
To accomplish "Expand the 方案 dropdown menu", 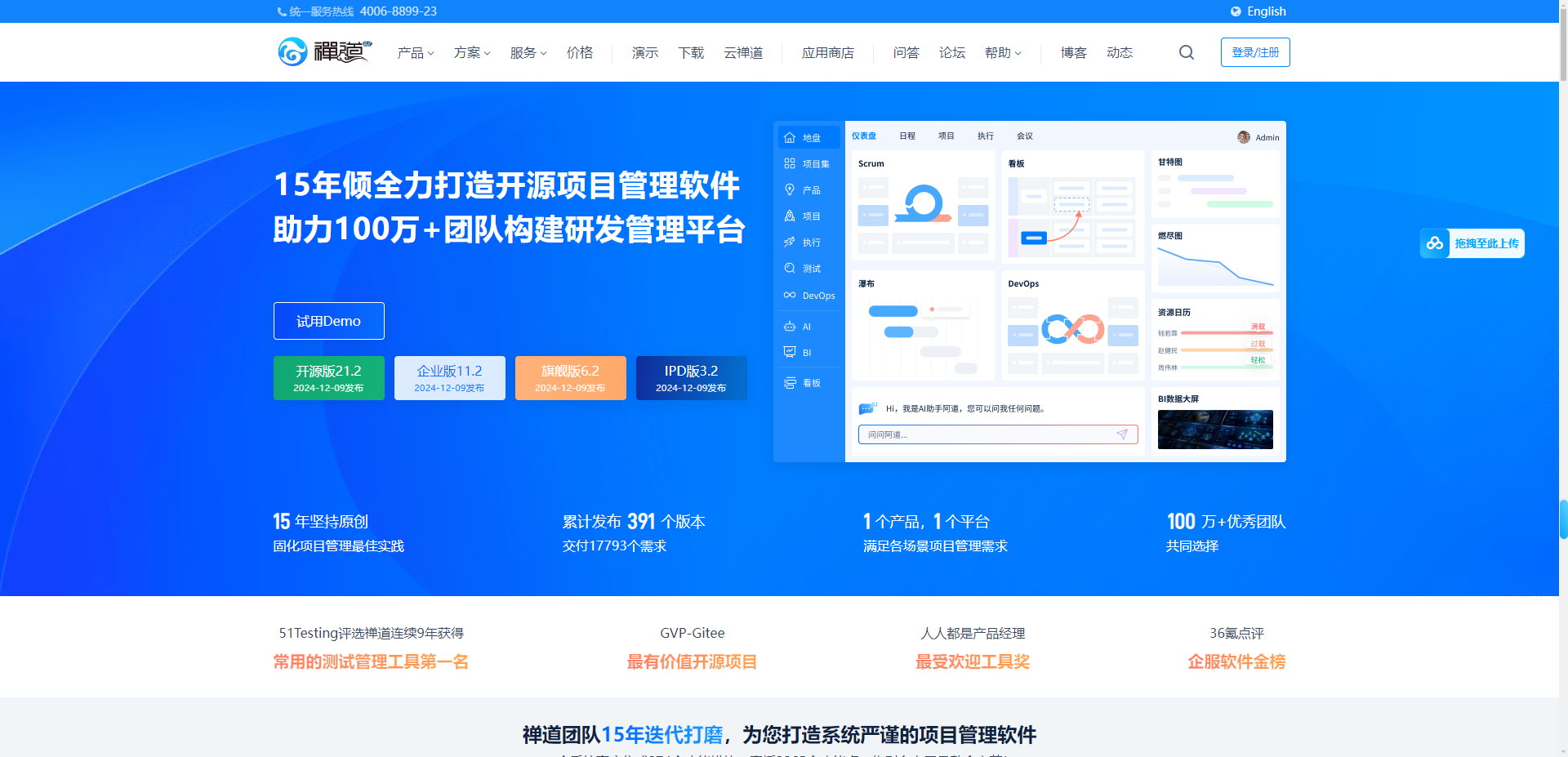I will pos(472,52).
